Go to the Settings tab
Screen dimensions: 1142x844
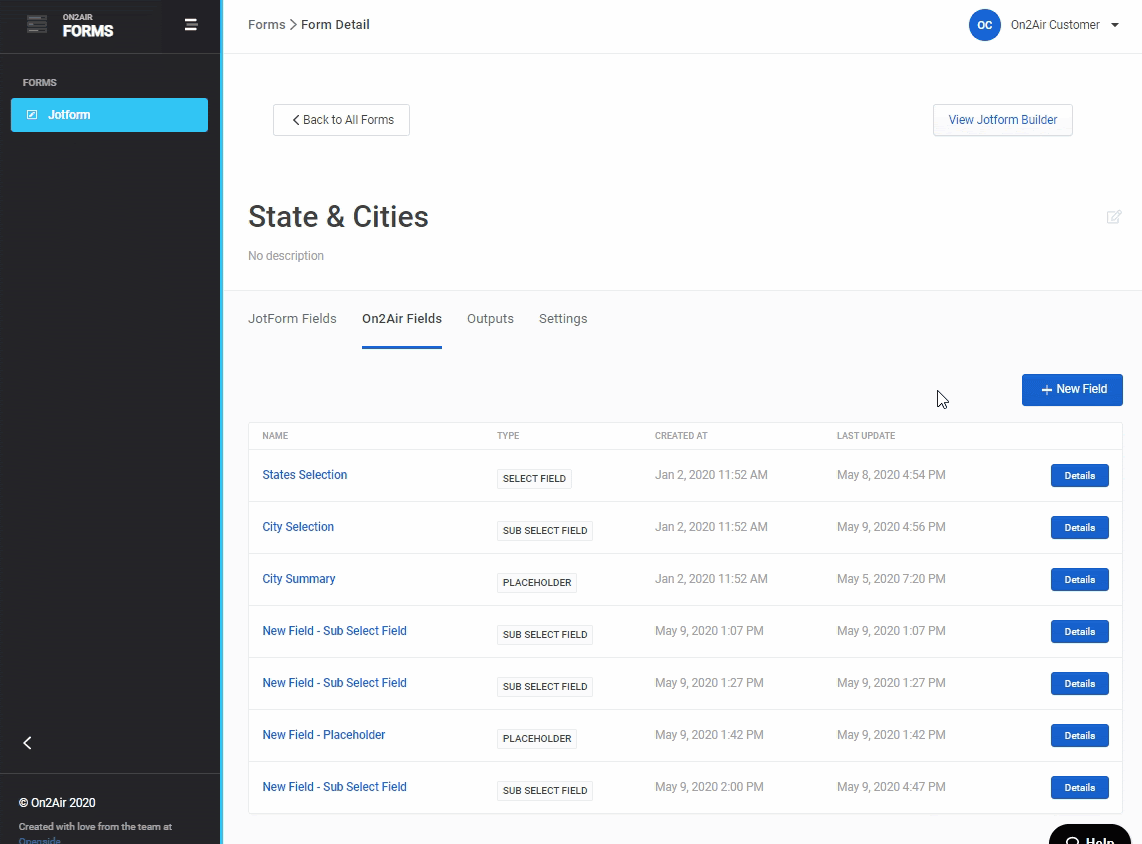563,319
